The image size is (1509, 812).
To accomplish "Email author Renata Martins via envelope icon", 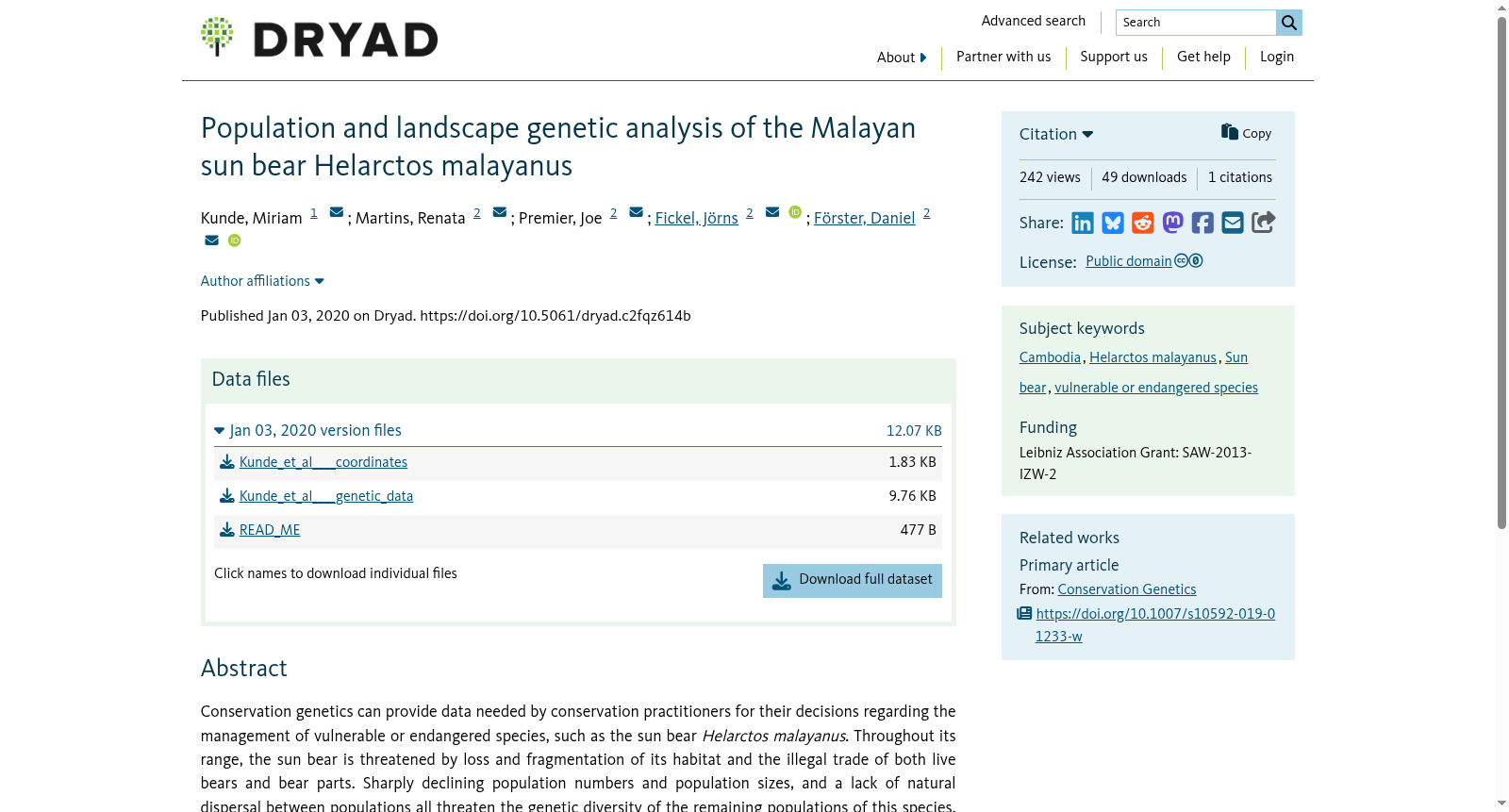I will 500,212.
